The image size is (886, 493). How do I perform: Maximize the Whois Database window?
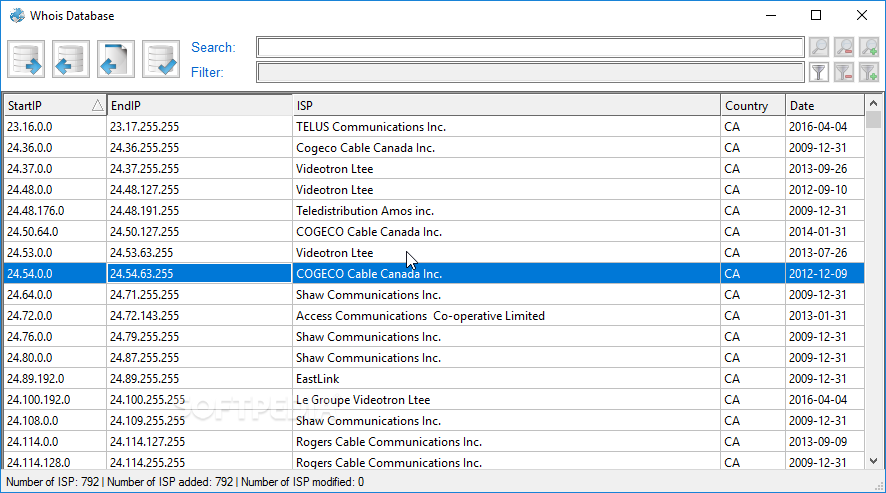[816, 15]
